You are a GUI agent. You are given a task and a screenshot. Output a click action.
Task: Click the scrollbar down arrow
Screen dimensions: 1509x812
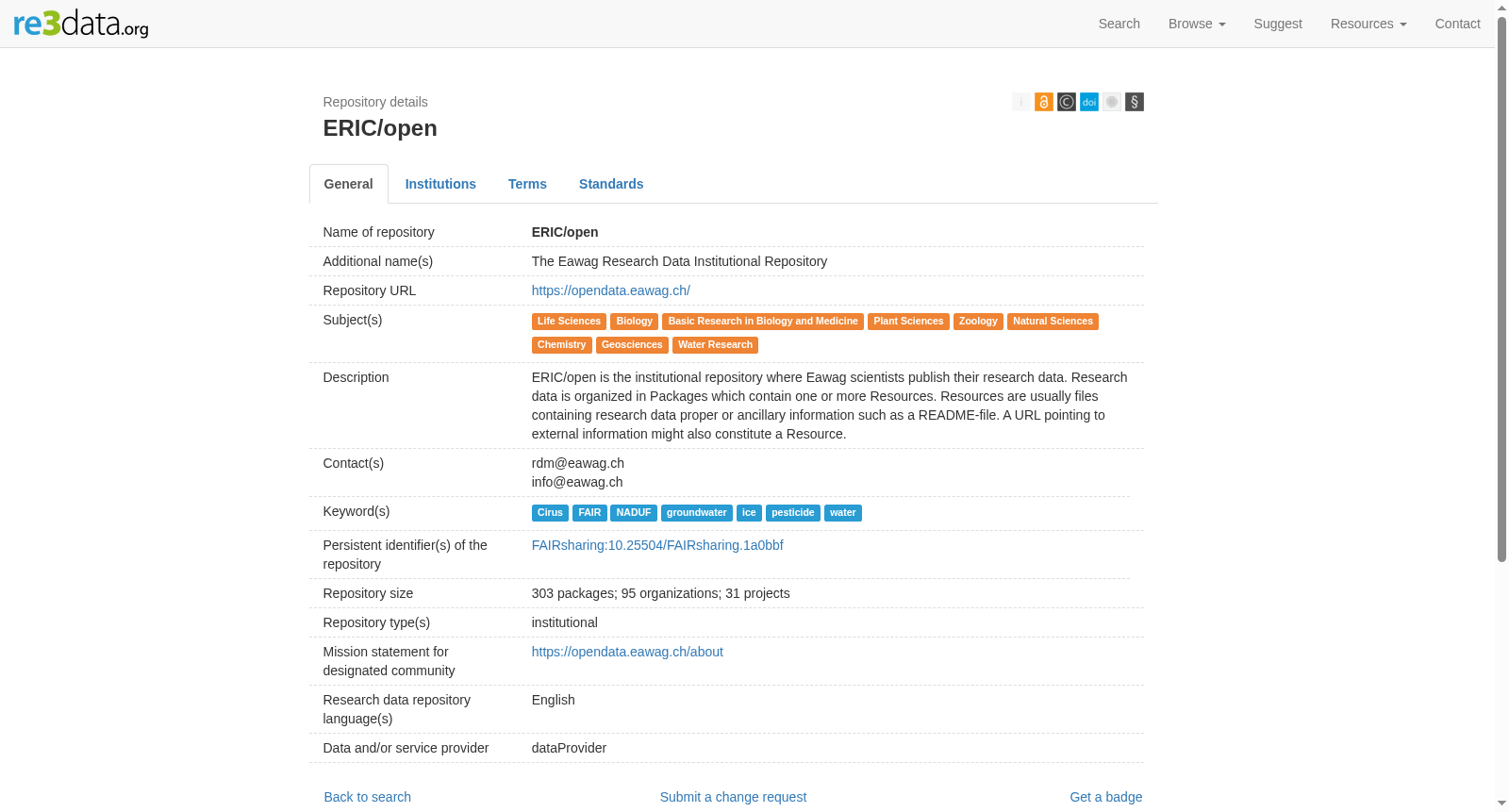[x=1502, y=804]
